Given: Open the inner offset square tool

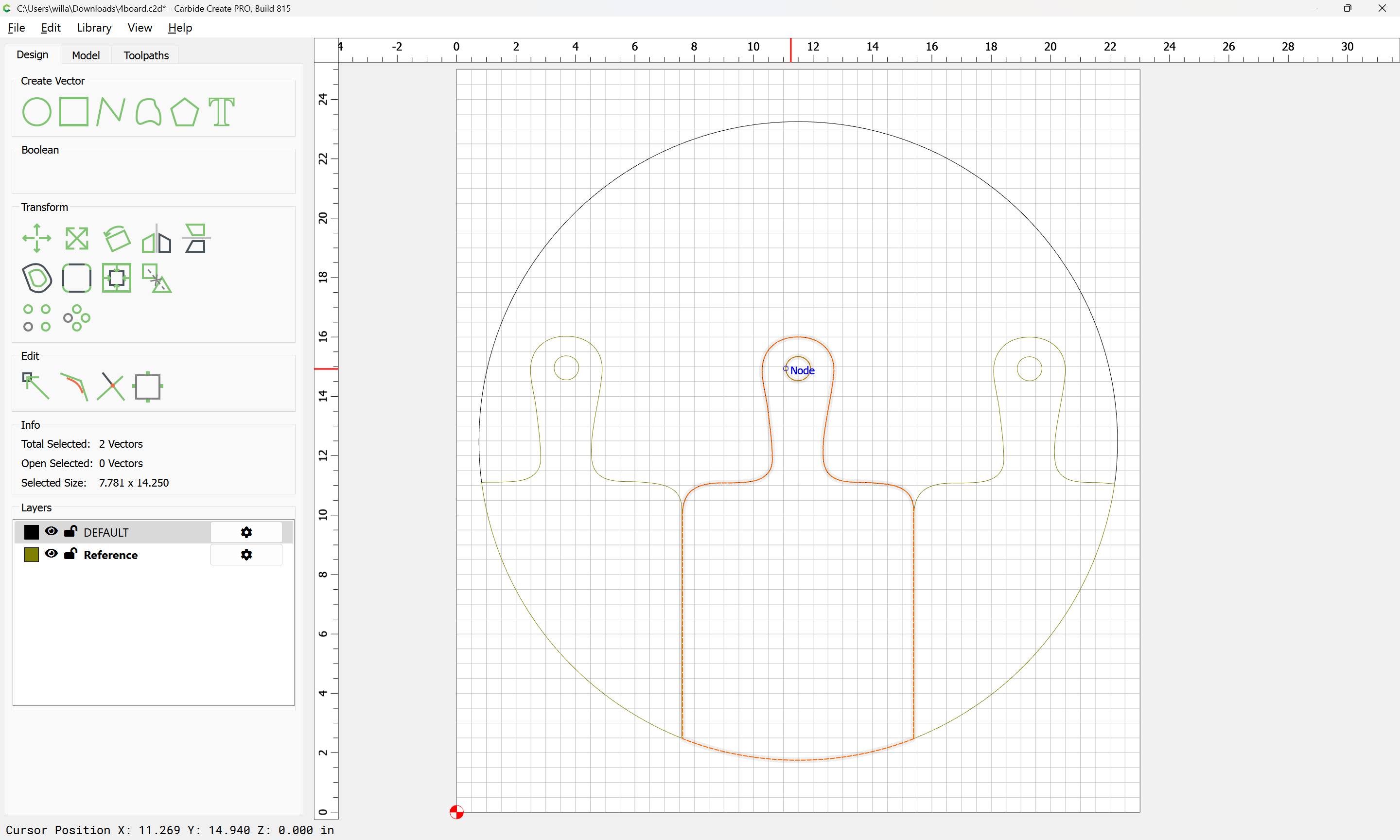Looking at the screenshot, I should click(117, 278).
